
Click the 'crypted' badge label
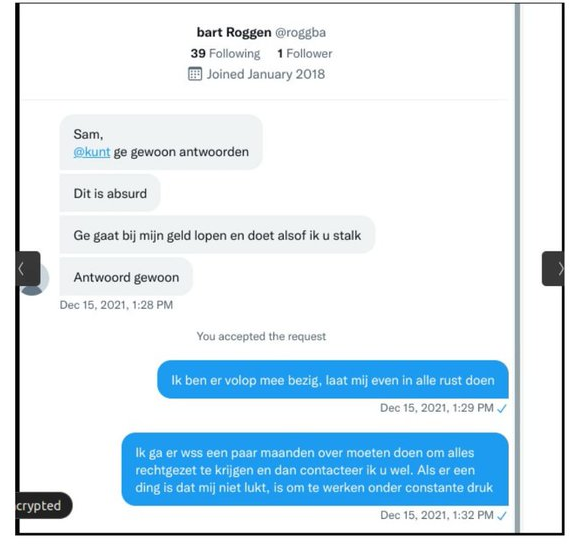[x=38, y=506]
